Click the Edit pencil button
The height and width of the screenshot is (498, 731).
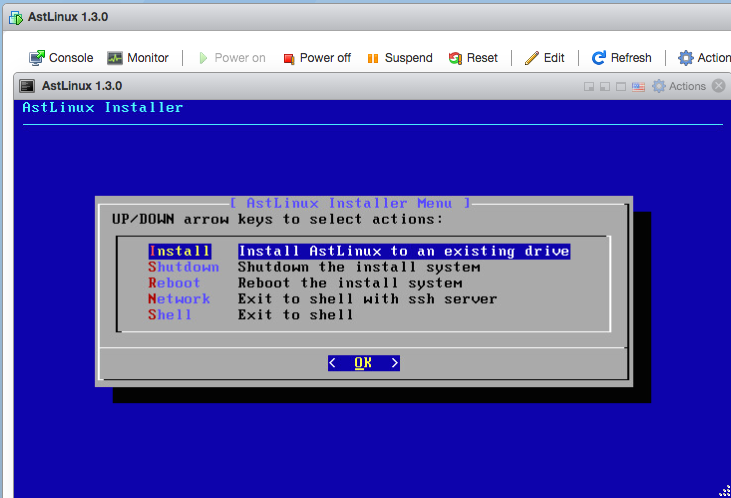pos(545,58)
